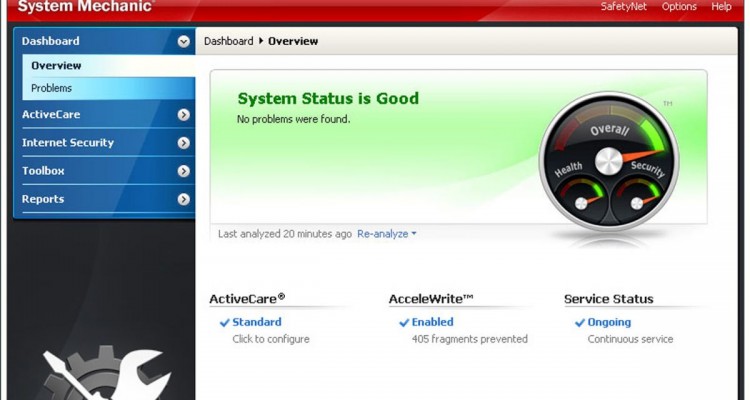Viewport: 750px width, 400px height.
Task: Click the Overview breadcrumb text
Action: click(293, 41)
